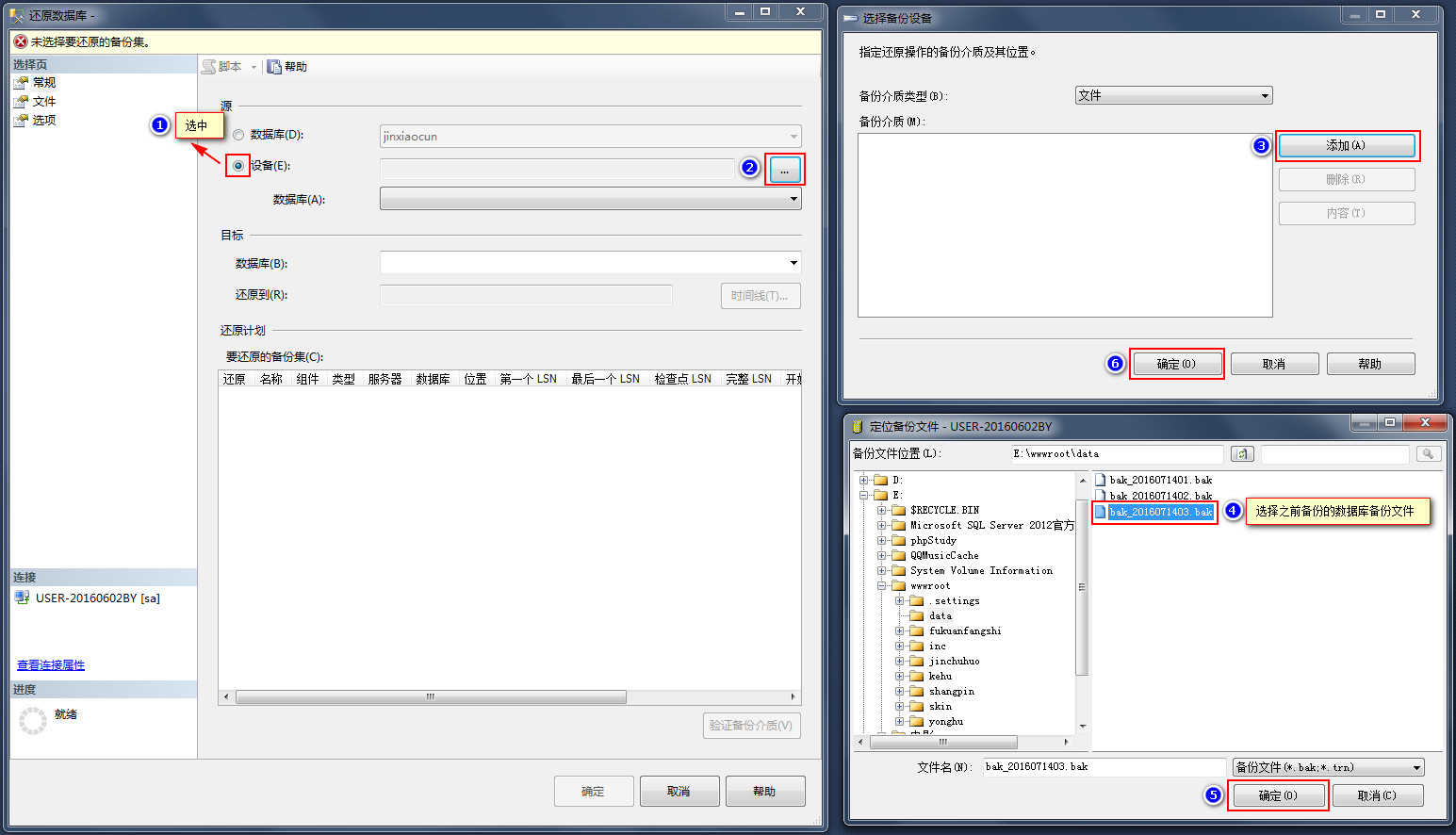Image resolution: width=1456 pixels, height=835 pixels.
Task: Expand the jinchuhuo folder node
Action: (899, 661)
